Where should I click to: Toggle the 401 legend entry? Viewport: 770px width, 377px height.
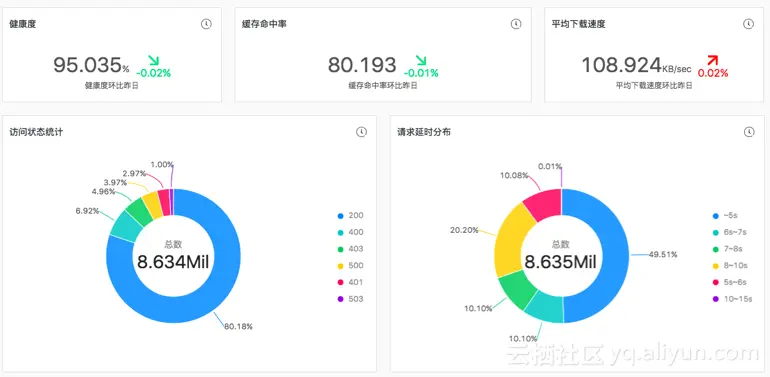pos(350,282)
